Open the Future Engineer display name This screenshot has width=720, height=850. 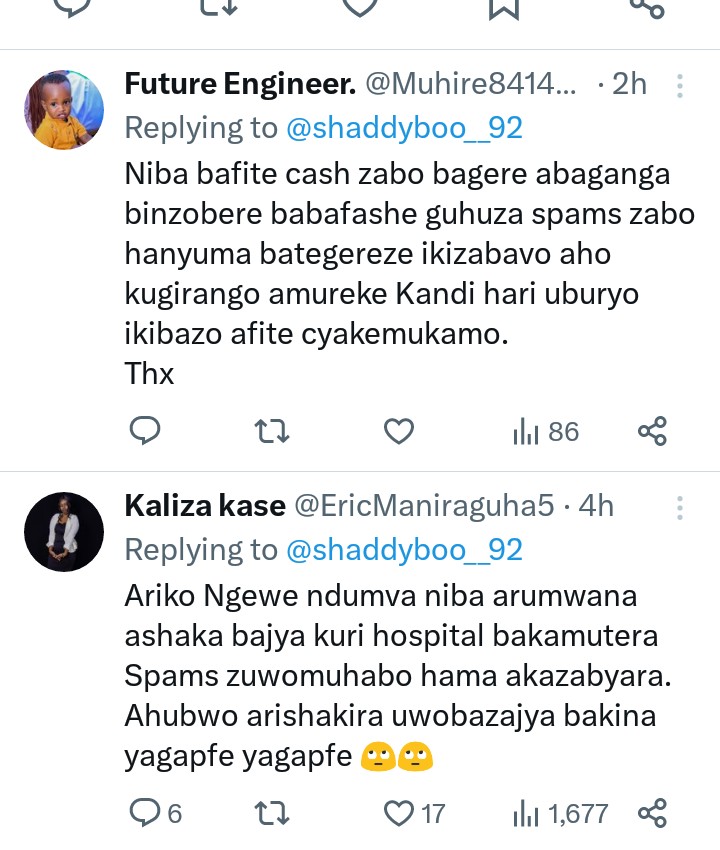point(240,86)
